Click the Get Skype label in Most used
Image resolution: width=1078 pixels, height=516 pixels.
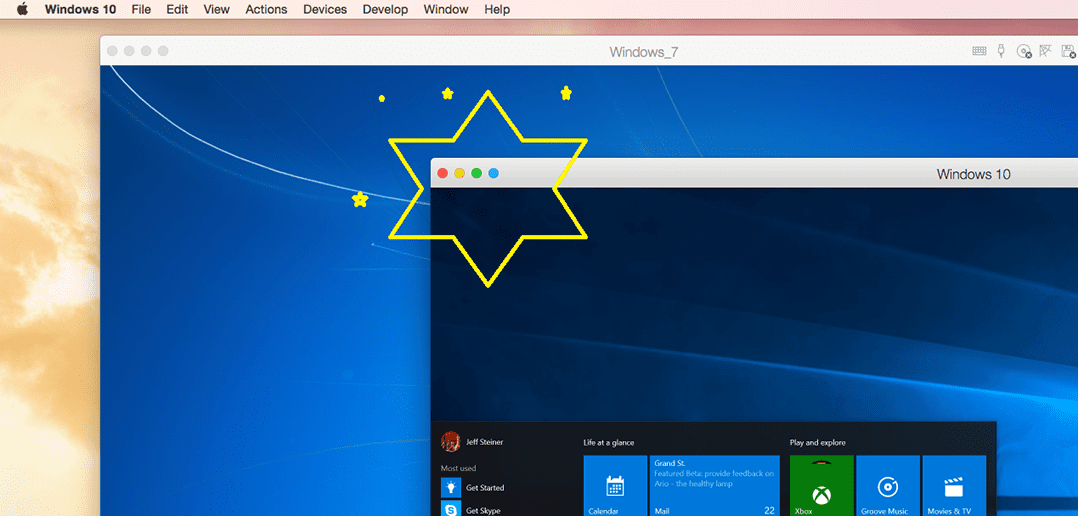(x=483, y=511)
